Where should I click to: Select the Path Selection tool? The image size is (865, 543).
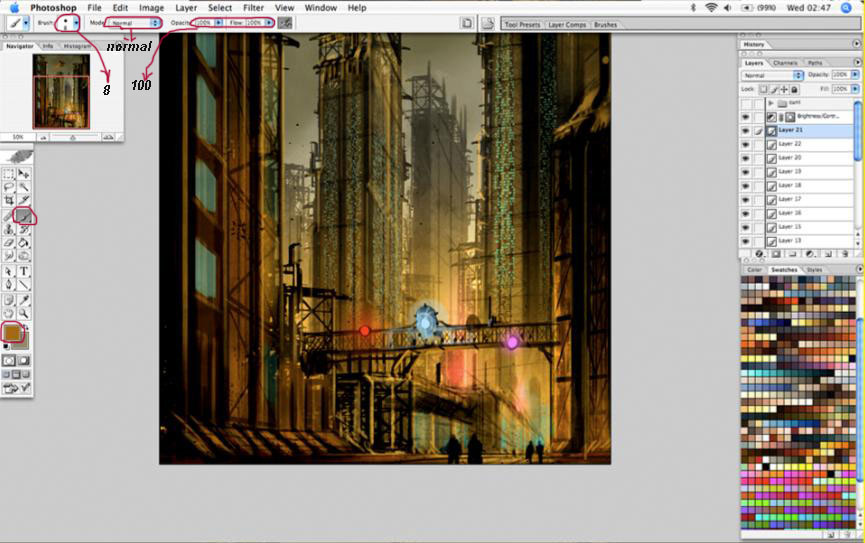click(9, 272)
